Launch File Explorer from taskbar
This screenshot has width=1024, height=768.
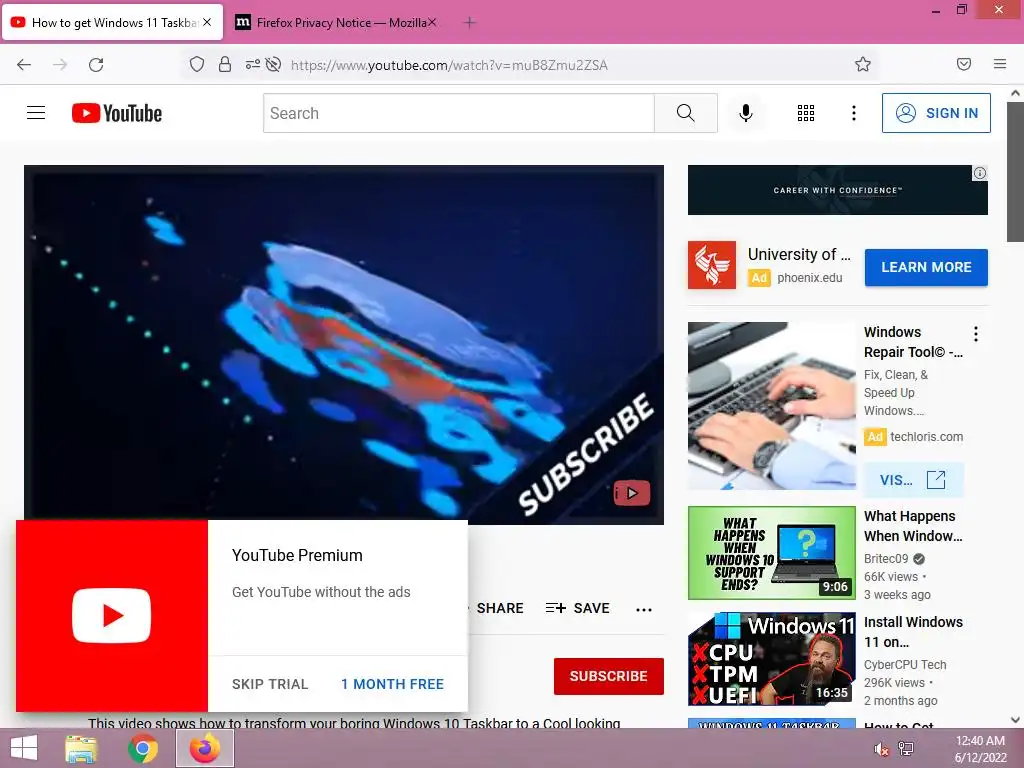[x=81, y=748]
